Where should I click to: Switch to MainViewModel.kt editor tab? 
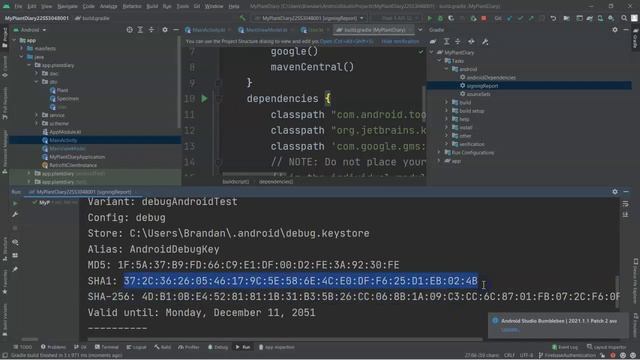[266, 30]
